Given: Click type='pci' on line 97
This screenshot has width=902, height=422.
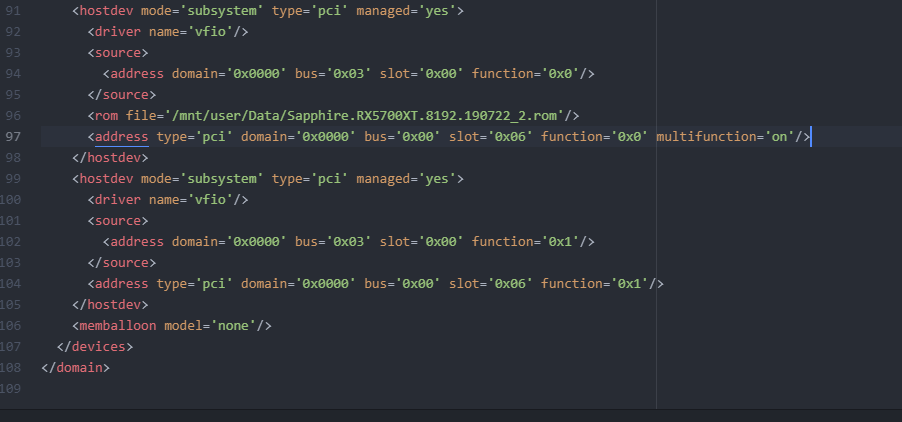Looking at the screenshot, I should [194, 137].
